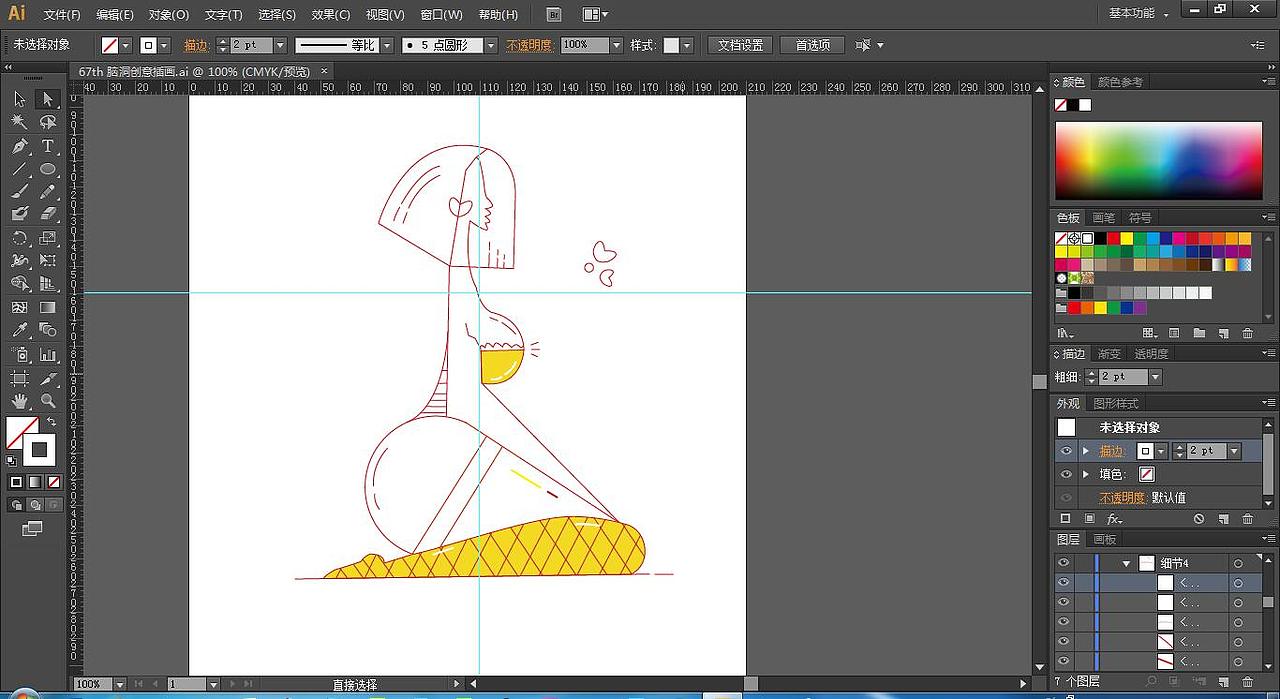Switch to 画板 tab
1280x699 pixels.
coord(1104,539)
